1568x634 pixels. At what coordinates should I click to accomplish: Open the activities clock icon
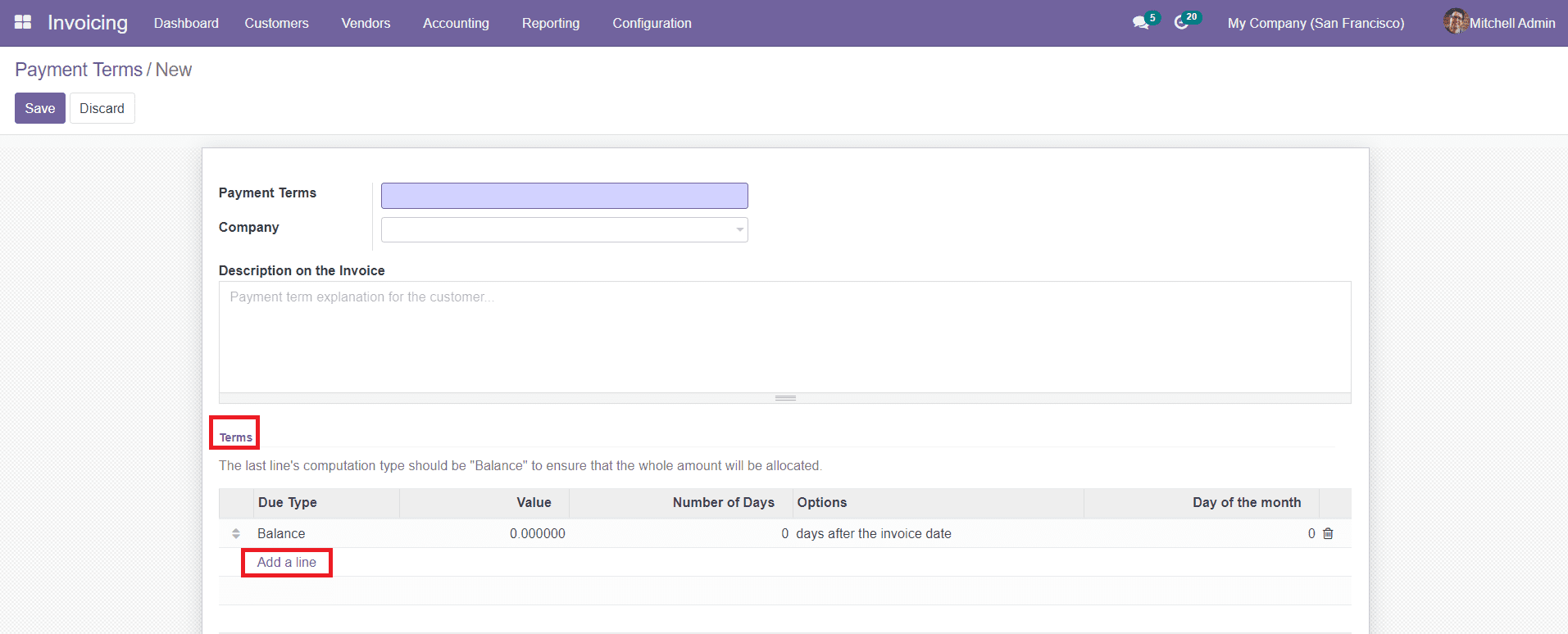tap(1181, 23)
